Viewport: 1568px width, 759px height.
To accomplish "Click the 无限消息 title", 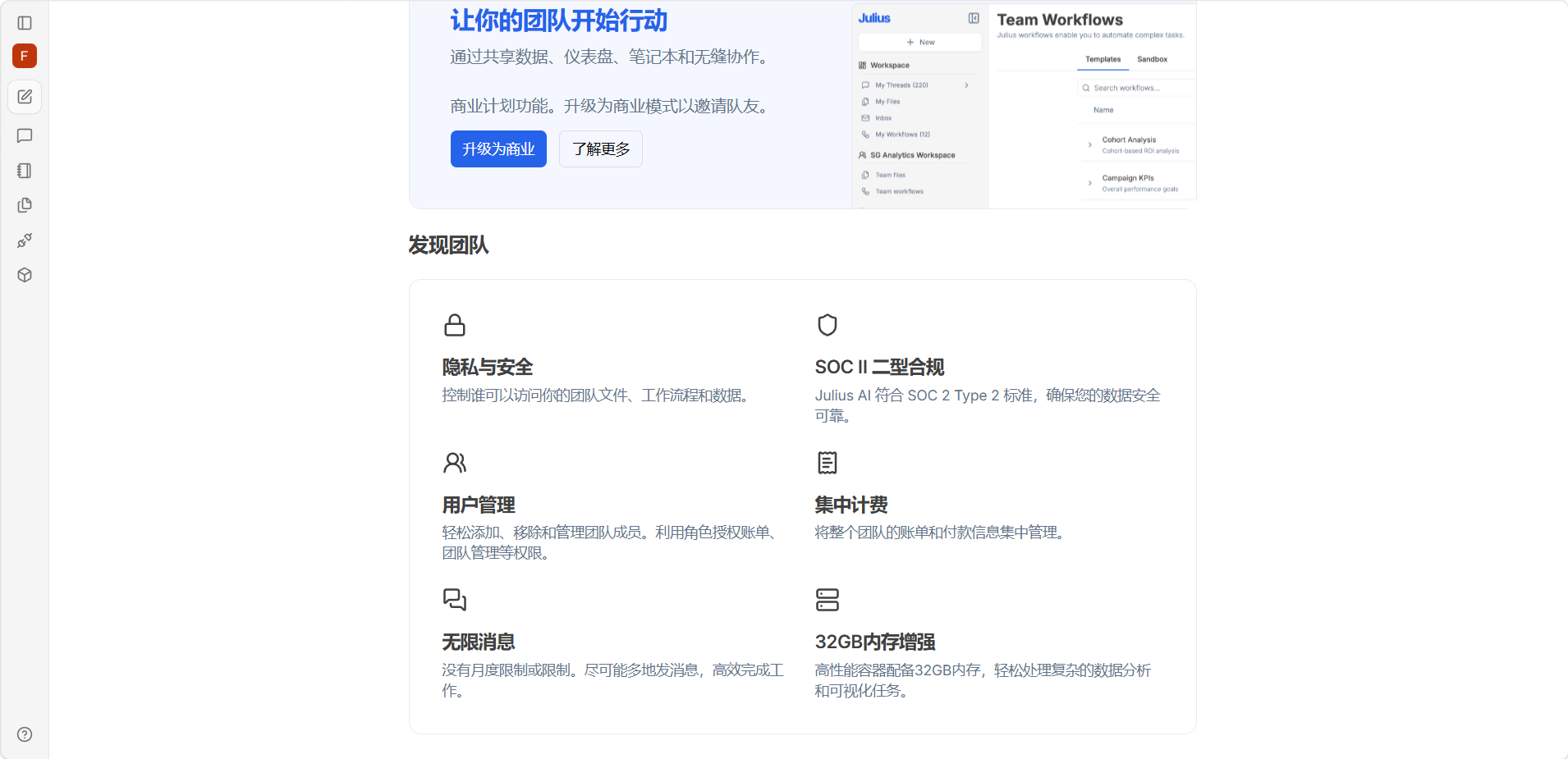I will [479, 642].
